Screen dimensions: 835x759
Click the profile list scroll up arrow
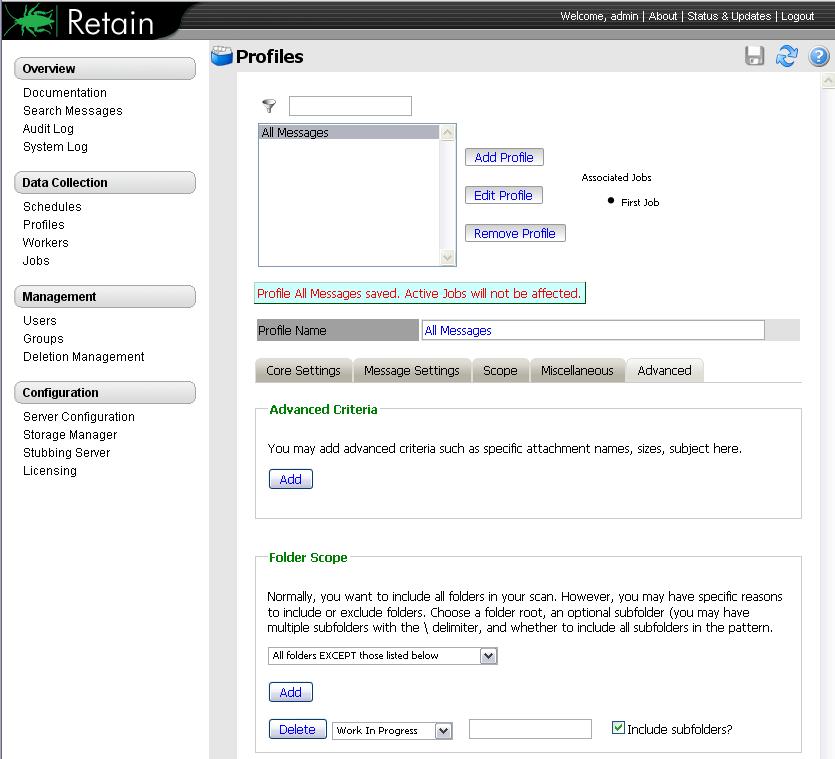point(448,132)
